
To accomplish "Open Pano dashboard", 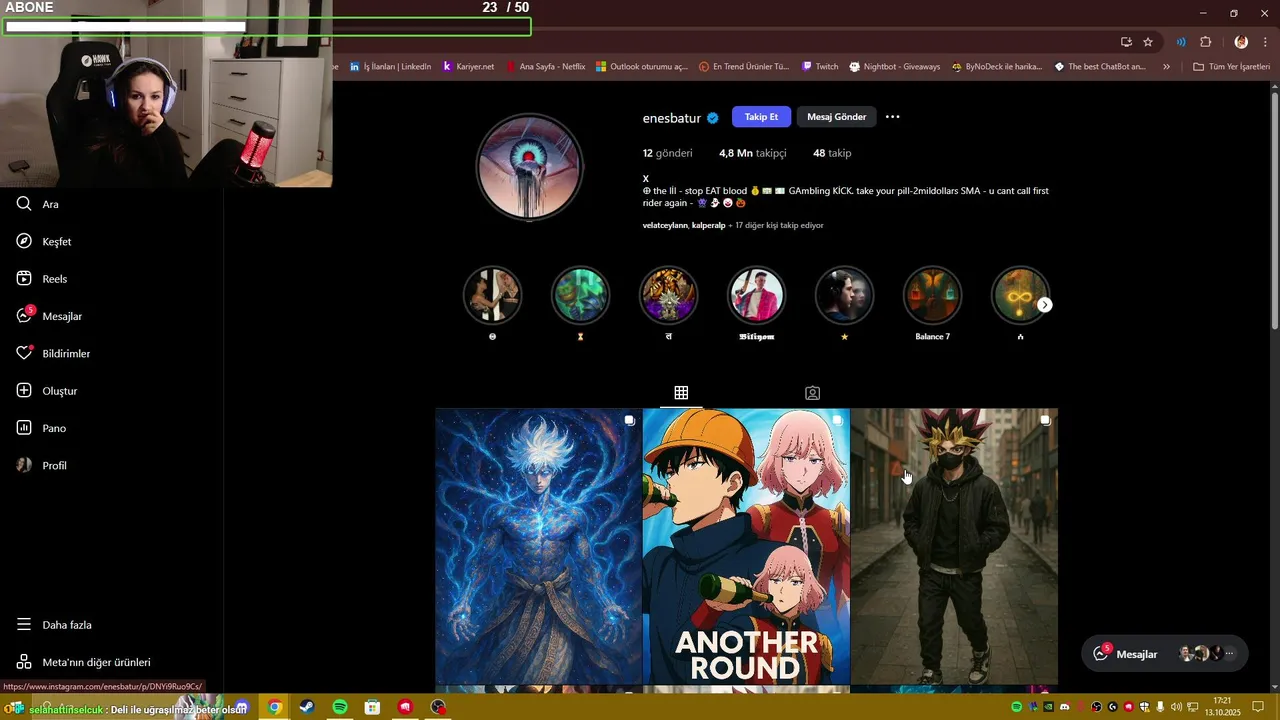I will (41, 428).
